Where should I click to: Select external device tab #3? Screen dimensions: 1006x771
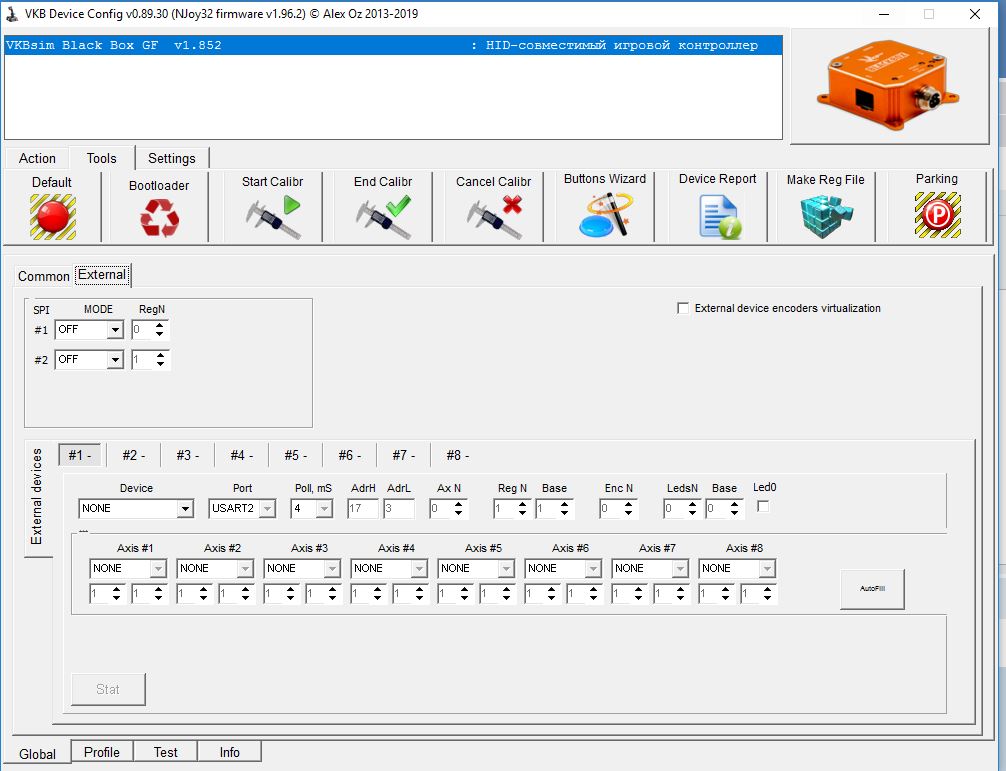click(187, 455)
